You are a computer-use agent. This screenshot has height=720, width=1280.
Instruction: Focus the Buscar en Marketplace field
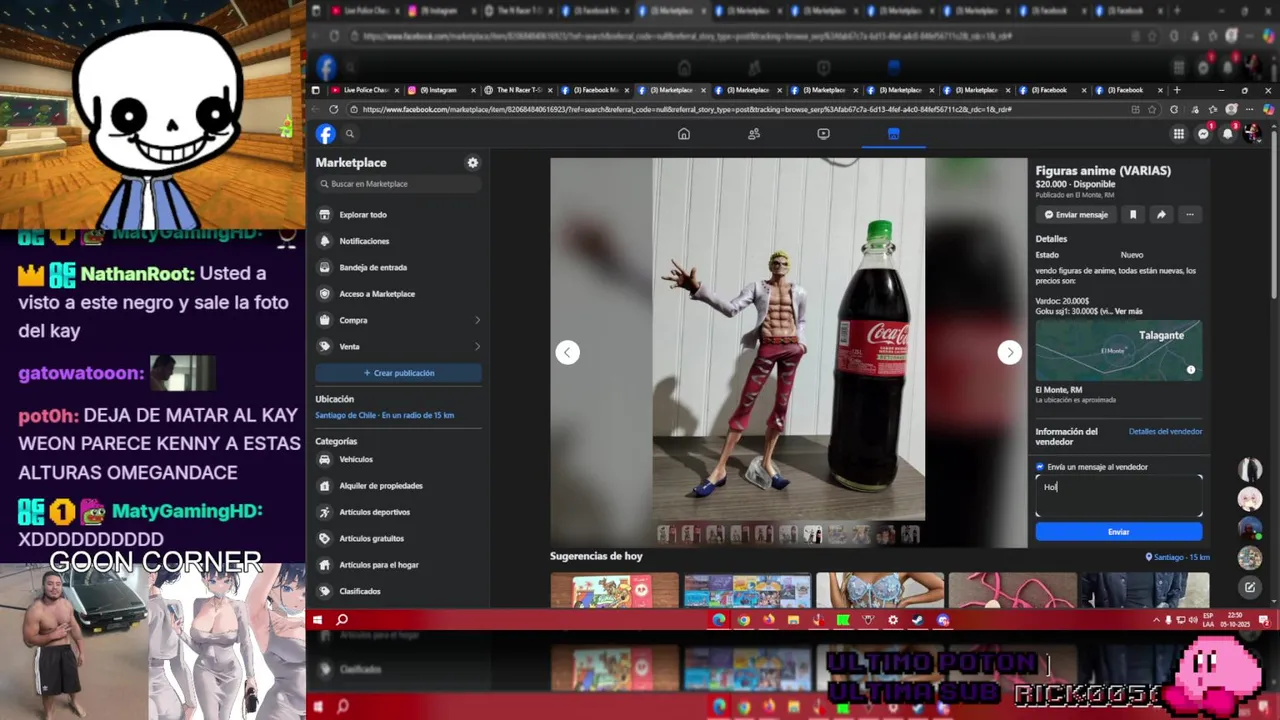[x=398, y=184]
